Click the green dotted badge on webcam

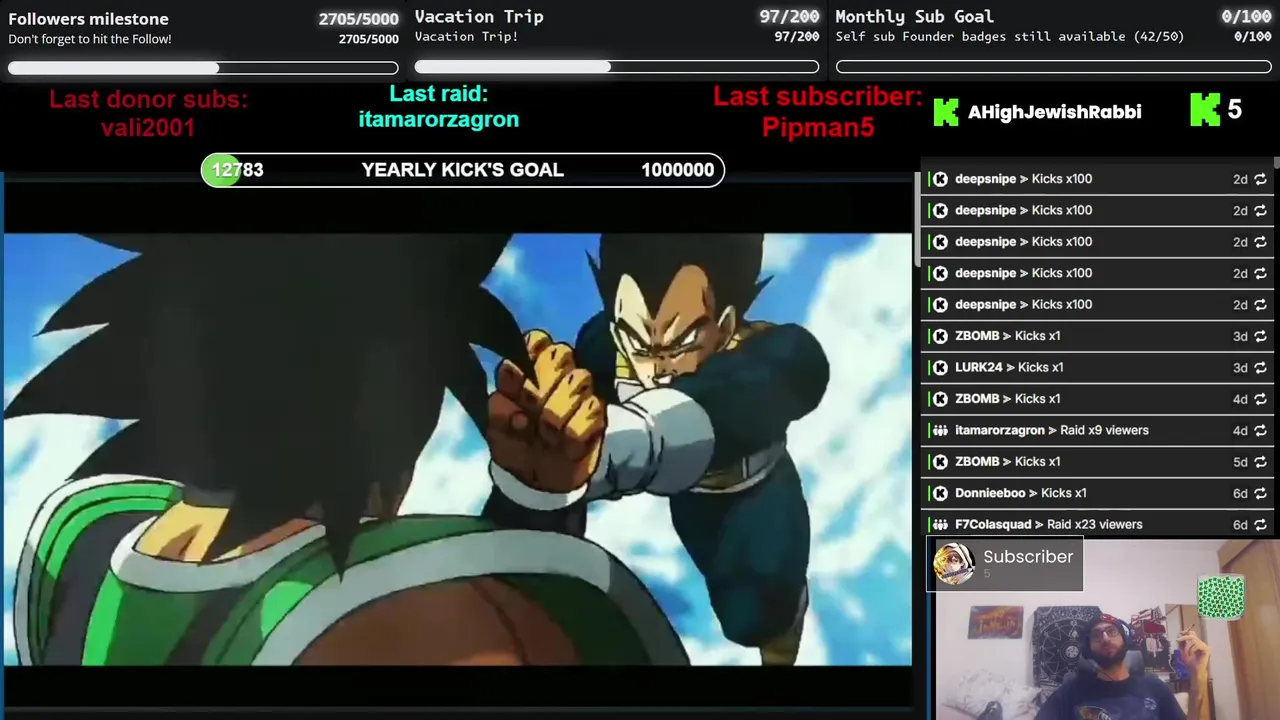click(1221, 597)
